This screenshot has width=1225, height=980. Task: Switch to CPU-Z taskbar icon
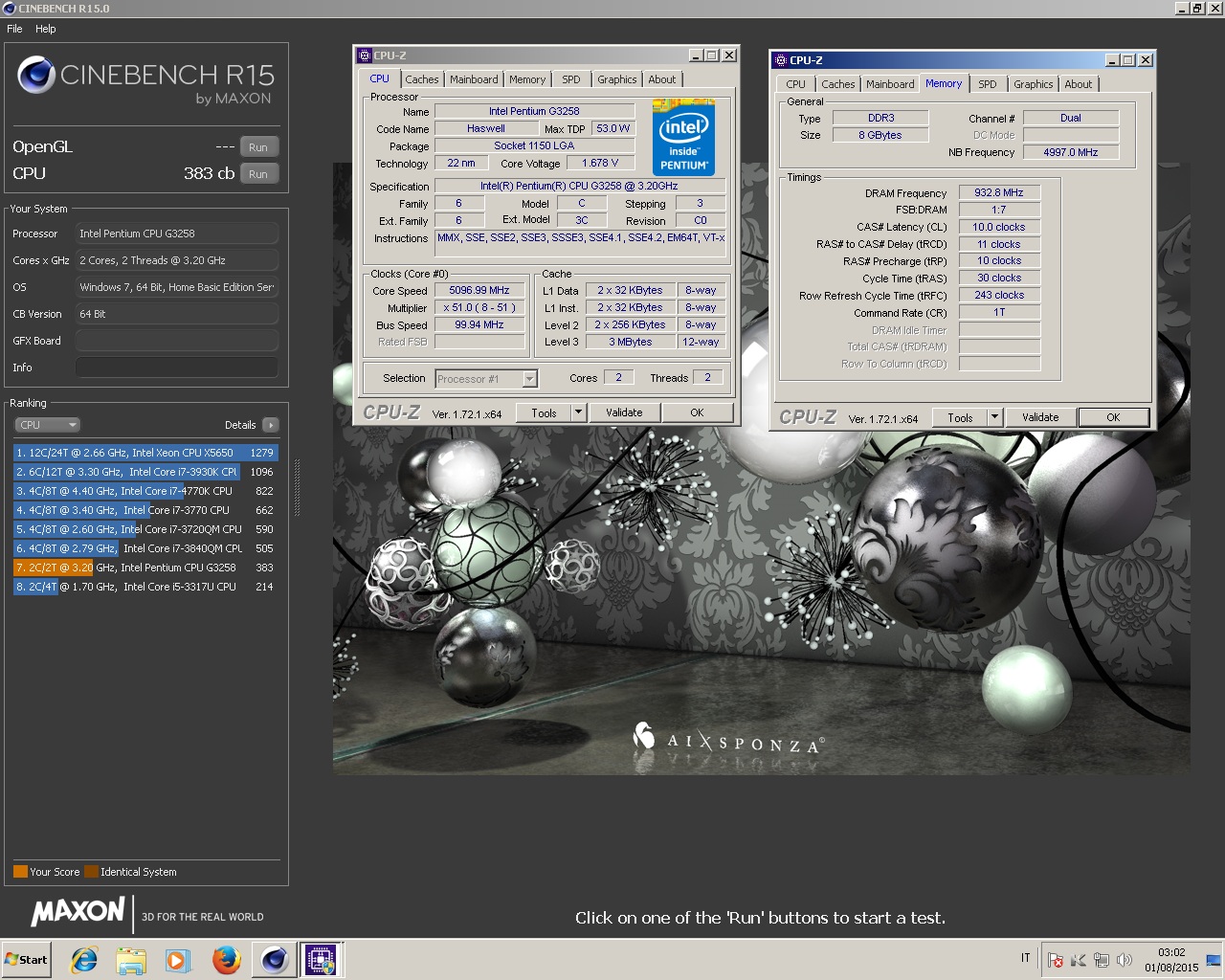coord(321,960)
